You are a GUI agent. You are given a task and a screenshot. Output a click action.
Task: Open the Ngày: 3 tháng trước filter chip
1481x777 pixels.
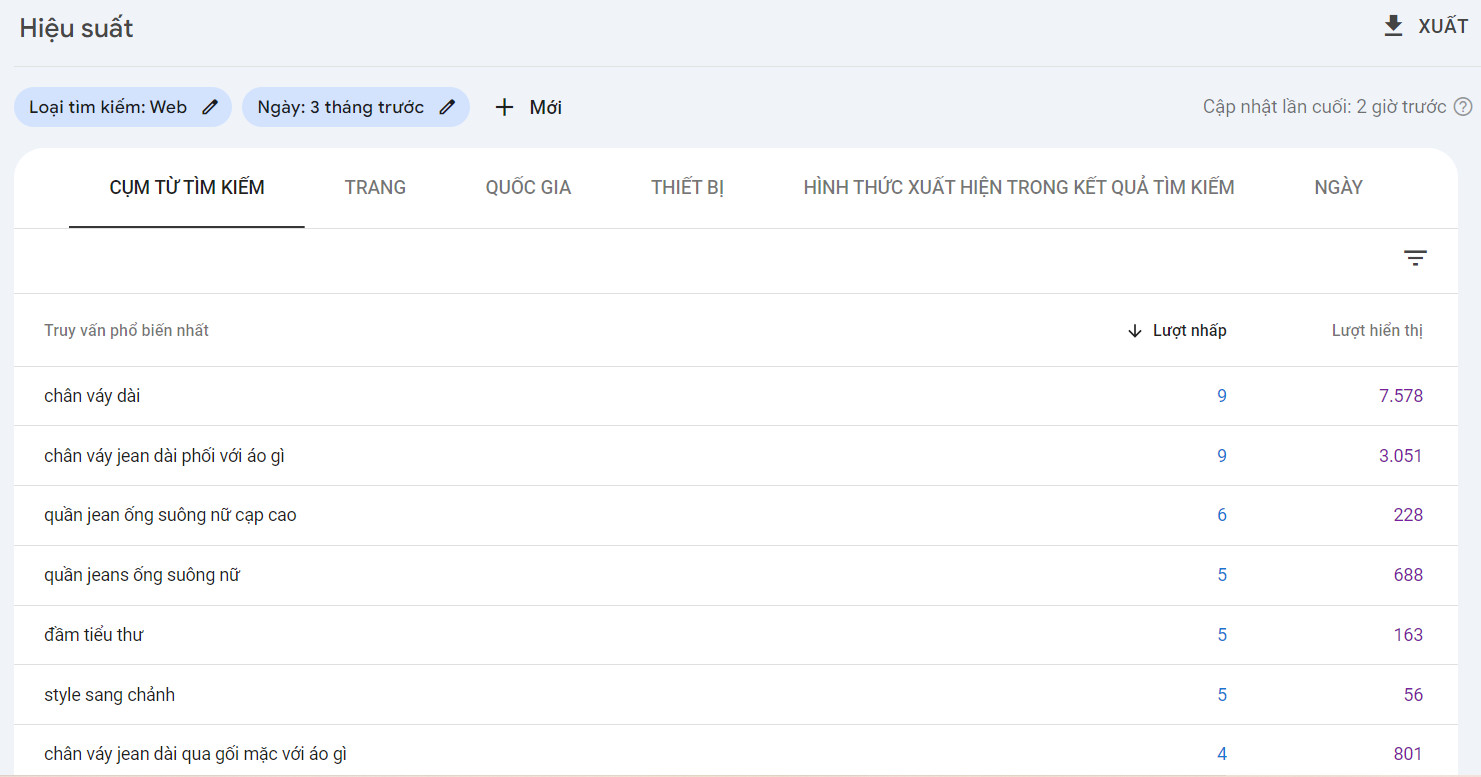[x=356, y=107]
